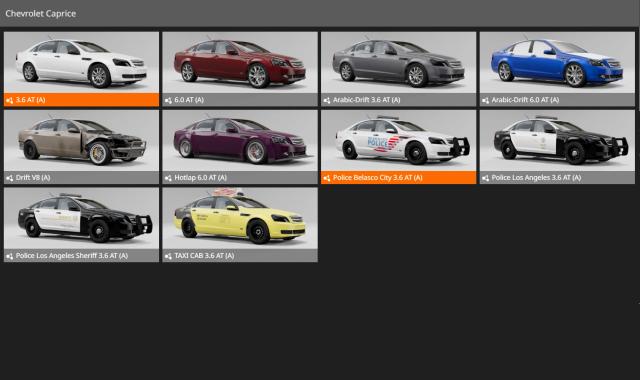Pick the gray Arabic-Drift 3.6 AT car
The image size is (640, 380).
[398, 62]
